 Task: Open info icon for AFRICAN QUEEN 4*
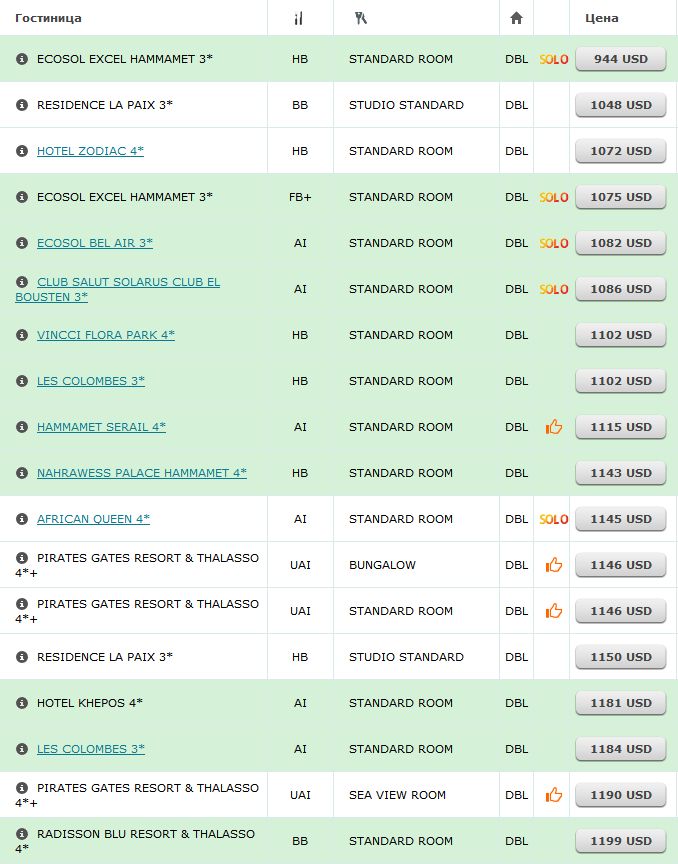21,519
